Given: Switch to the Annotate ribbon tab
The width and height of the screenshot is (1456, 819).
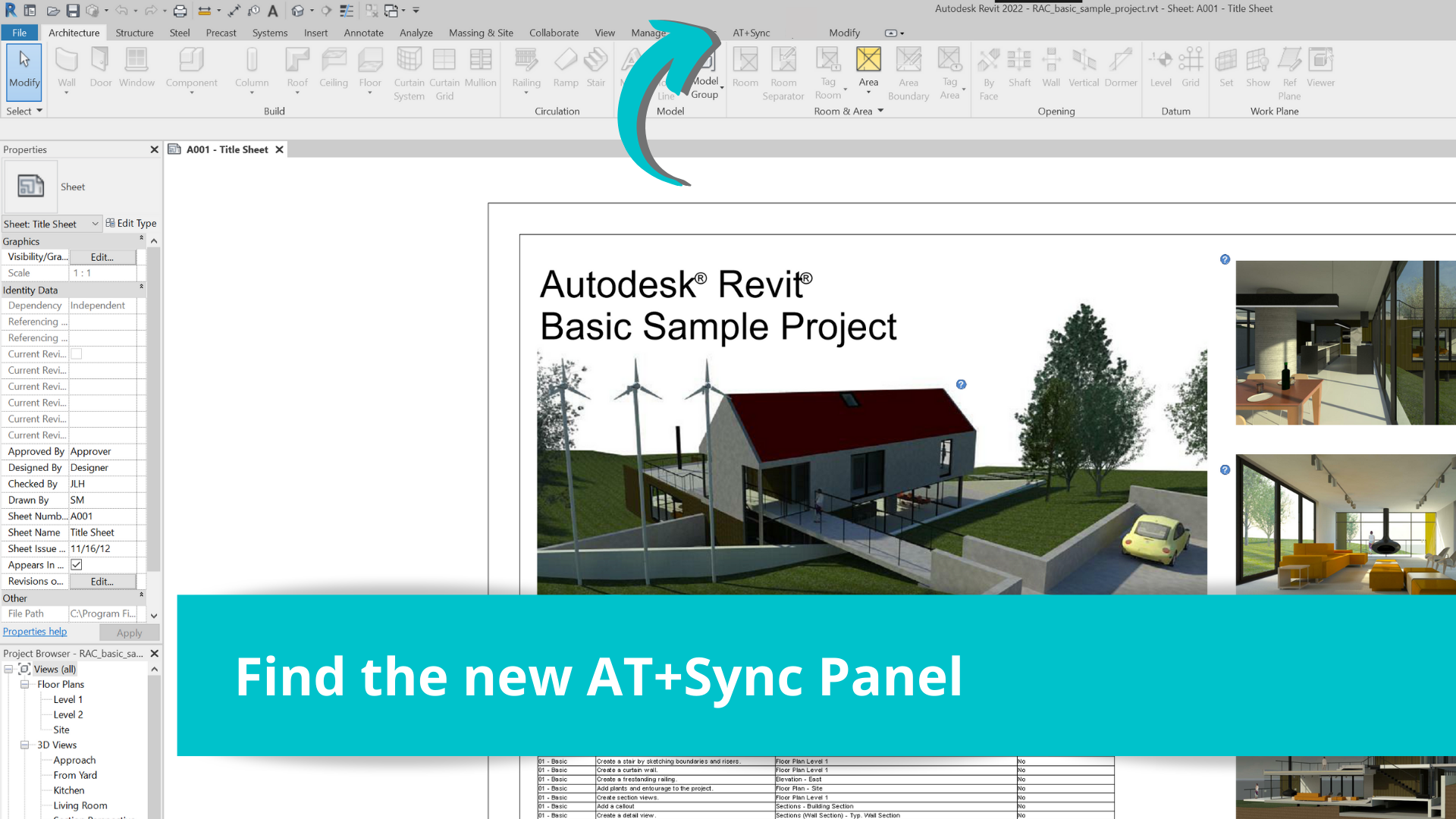Looking at the screenshot, I should [x=363, y=33].
